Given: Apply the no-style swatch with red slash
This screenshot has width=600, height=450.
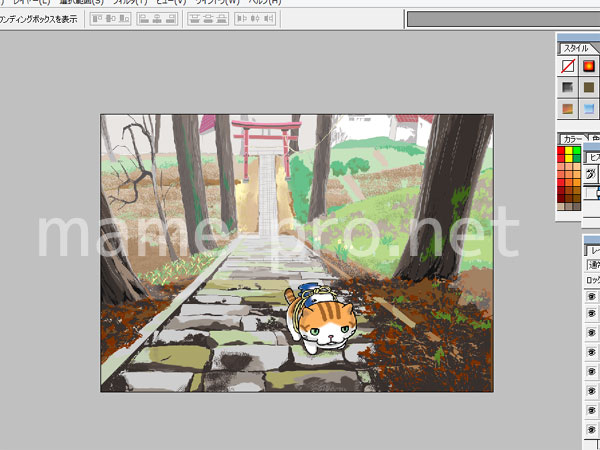Looking at the screenshot, I should [x=568, y=66].
